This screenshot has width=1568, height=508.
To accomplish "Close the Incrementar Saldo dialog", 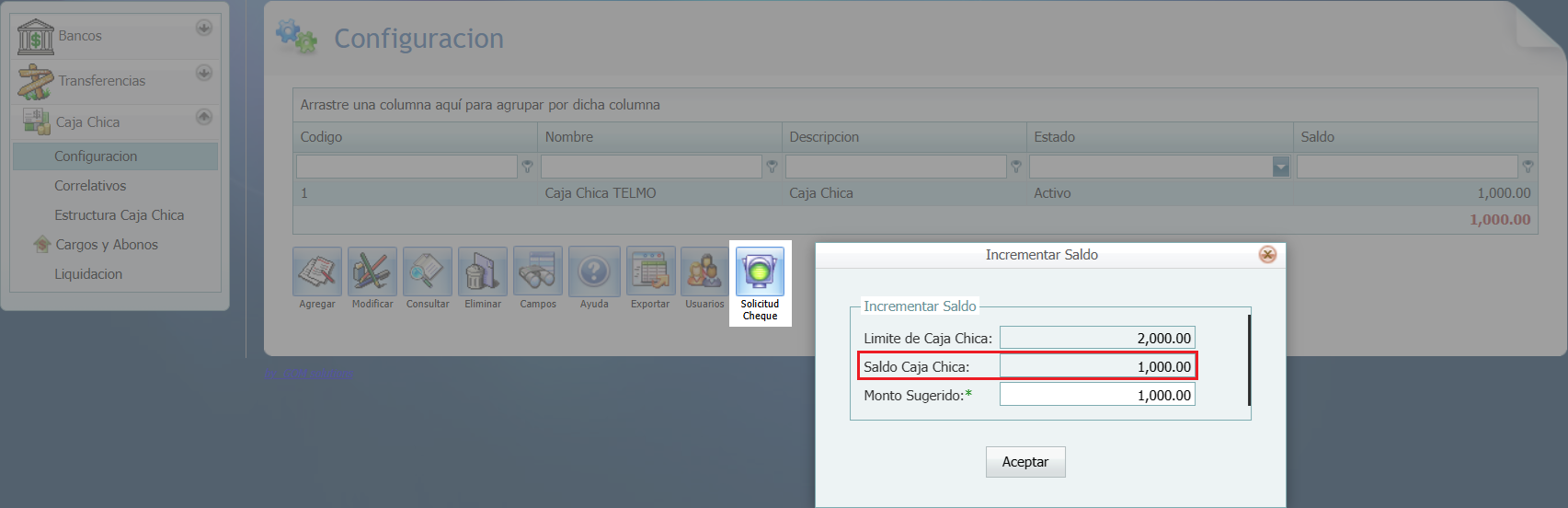I will [x=1267, y=255].
